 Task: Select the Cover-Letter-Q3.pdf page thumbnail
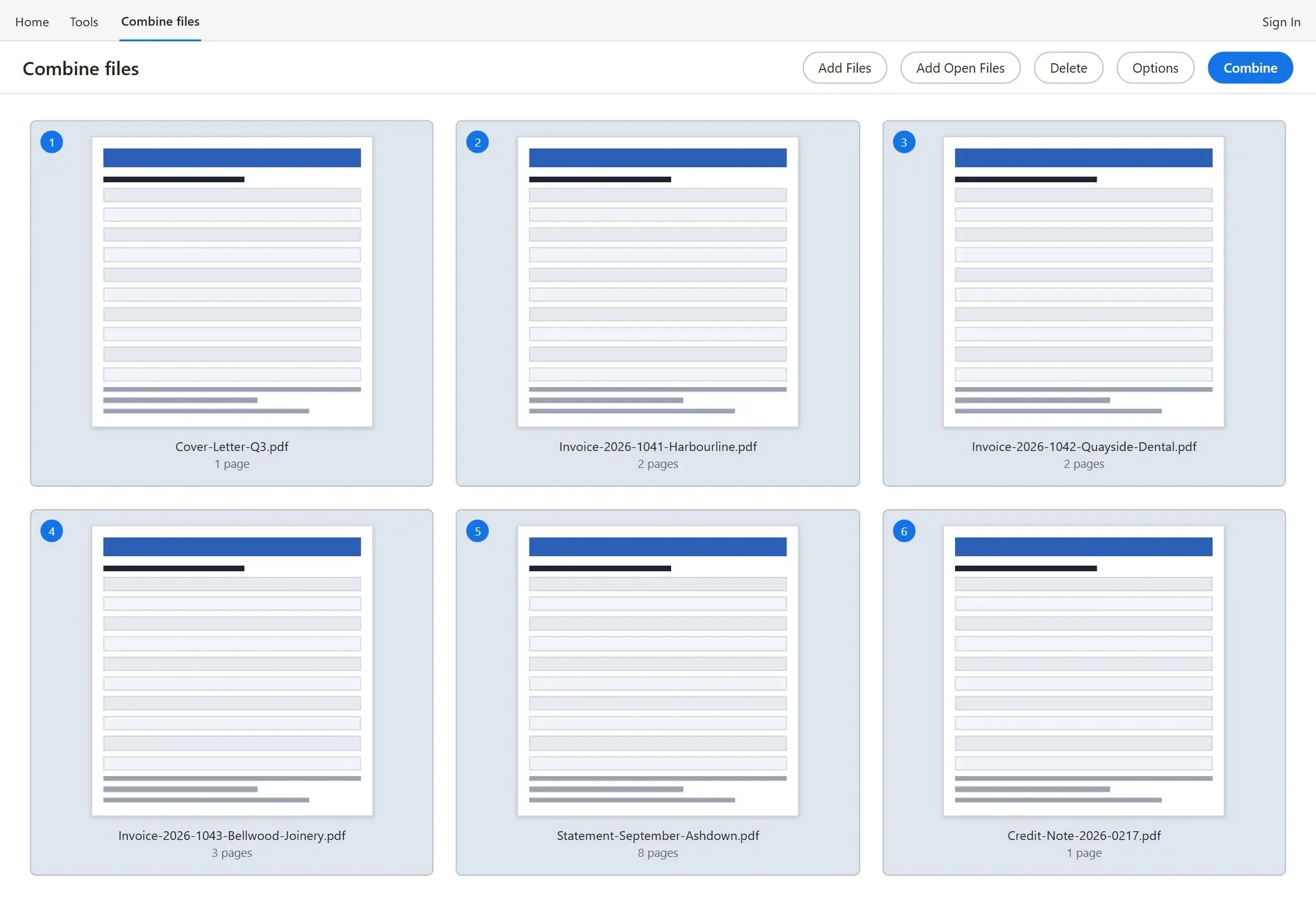(x=232, y=282)
